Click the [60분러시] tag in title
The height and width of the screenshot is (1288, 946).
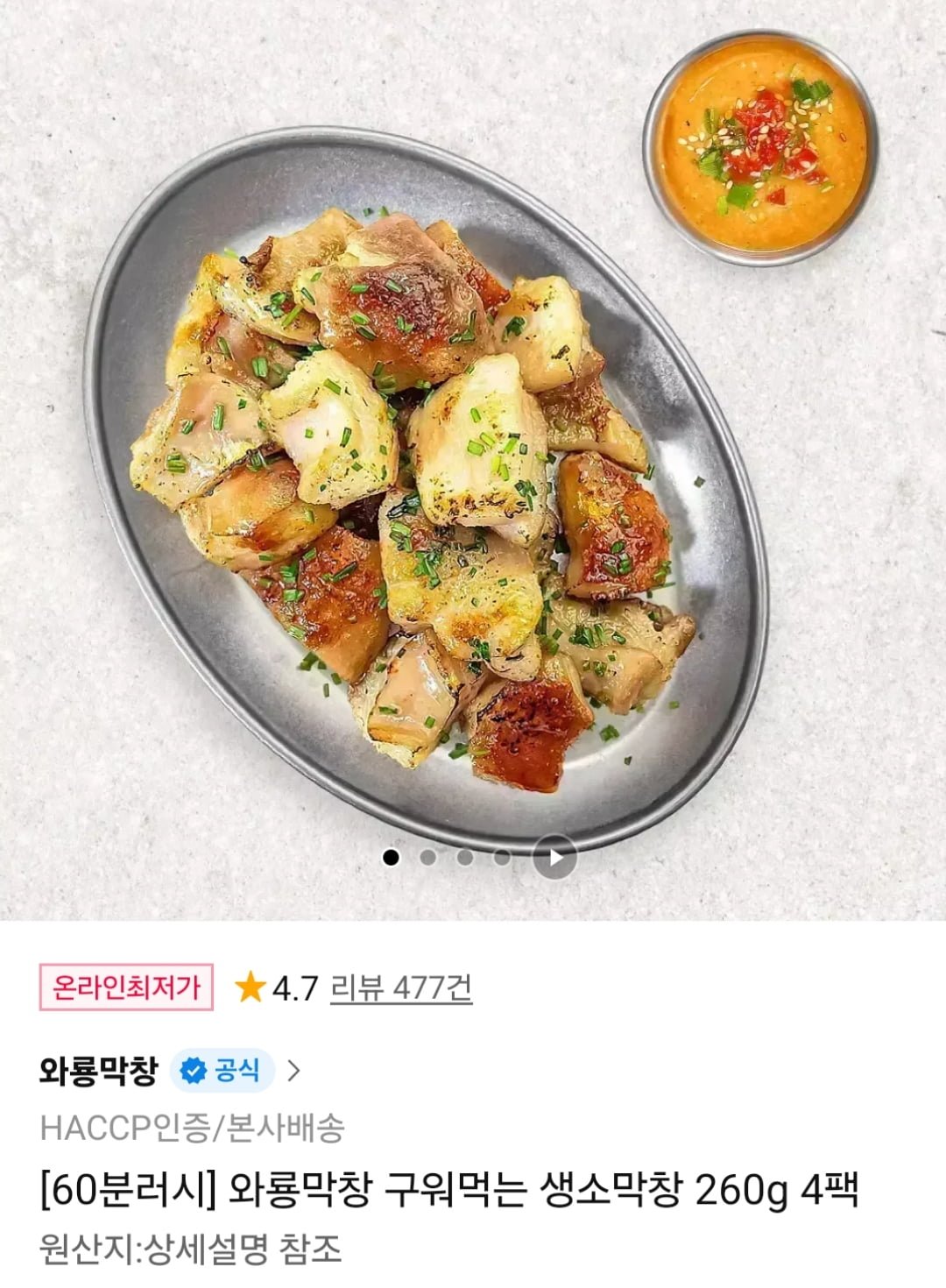coord(128,1192)
